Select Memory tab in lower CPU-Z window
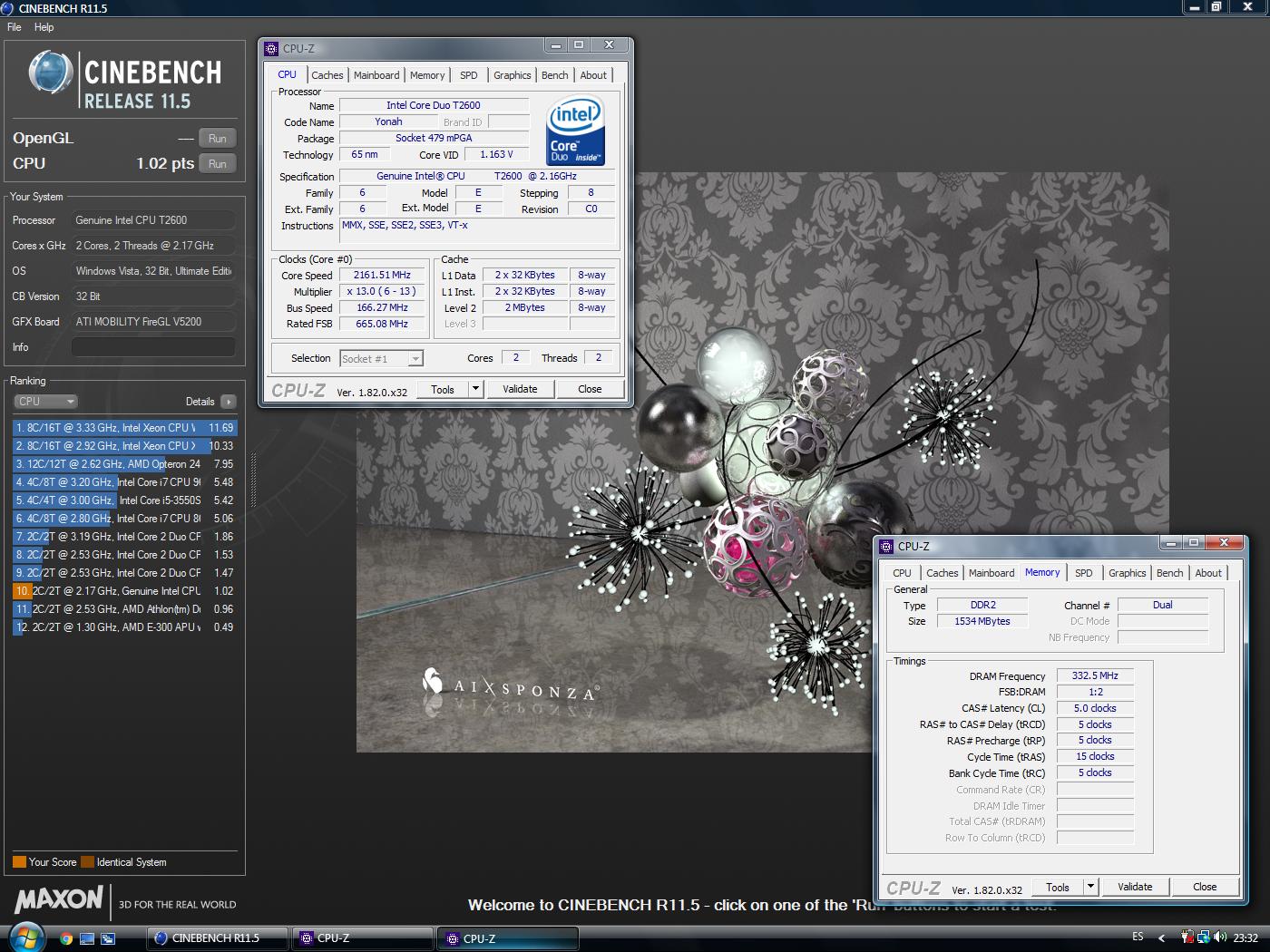The width and height of the screenshot is (1270, 952). tap(1042, 572)
